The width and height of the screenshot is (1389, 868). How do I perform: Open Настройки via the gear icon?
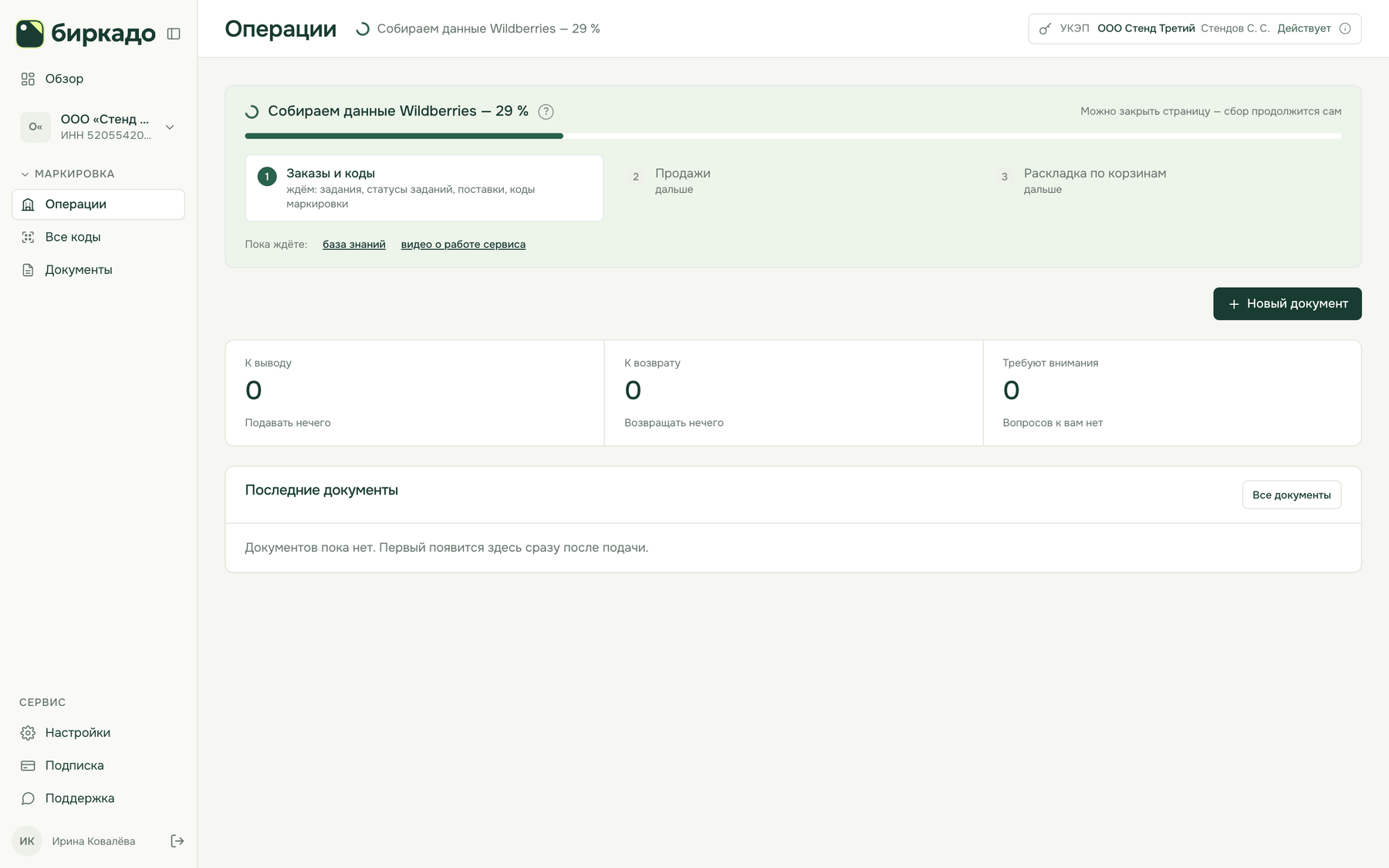coord(28,733)
